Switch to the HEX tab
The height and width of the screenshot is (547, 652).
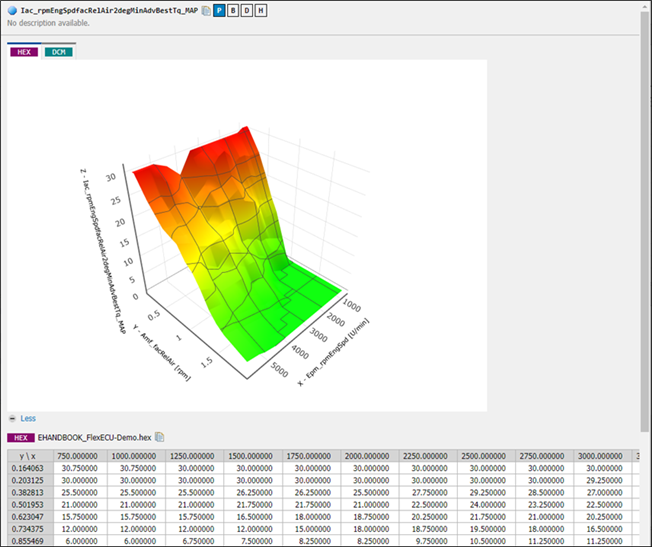click(x=24, y=51)
